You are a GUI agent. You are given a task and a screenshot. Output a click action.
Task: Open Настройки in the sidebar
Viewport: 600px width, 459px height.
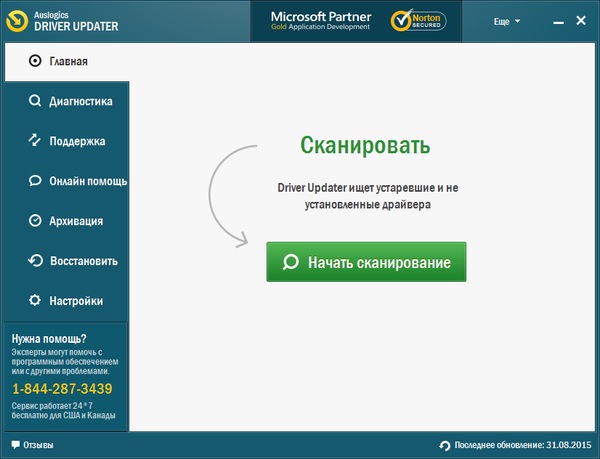[67, 301]
